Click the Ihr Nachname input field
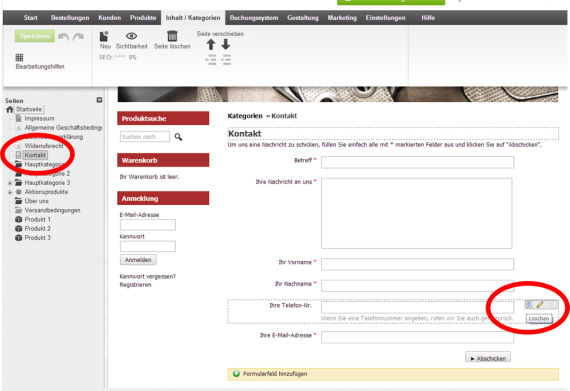Viewport: 570px width, 391px height. point(417,286)
